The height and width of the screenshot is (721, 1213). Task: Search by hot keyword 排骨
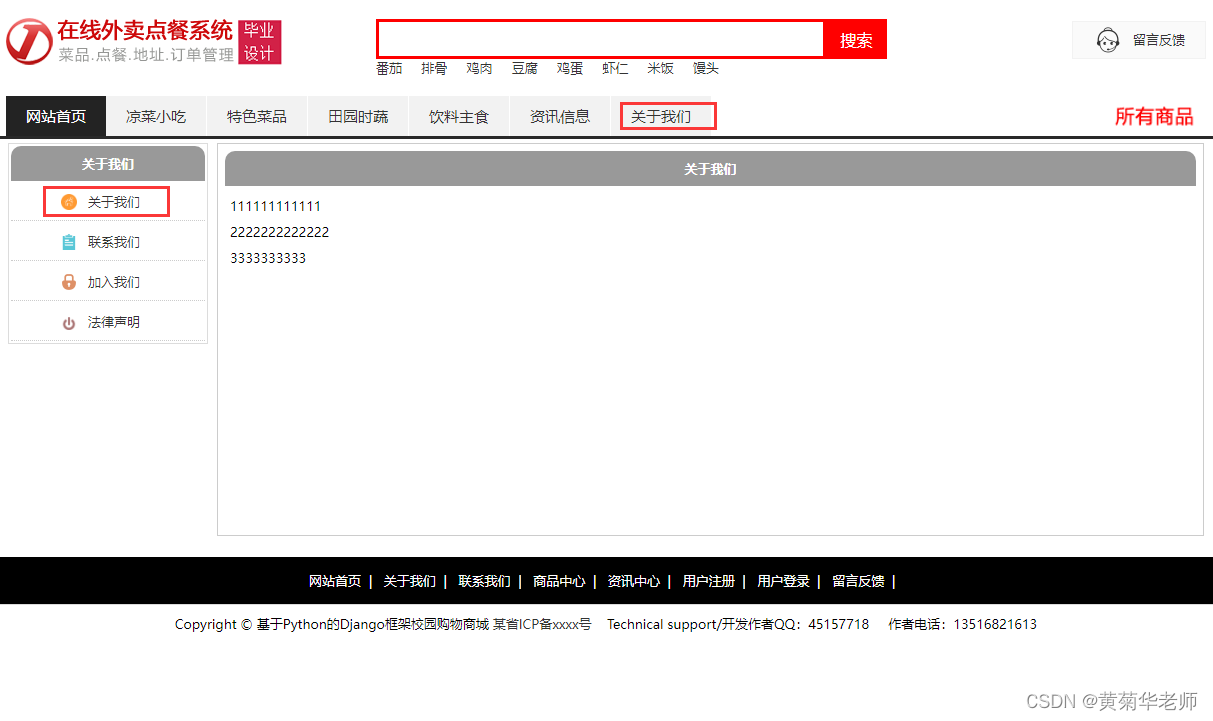pyautogui.click(x=434, y=68)
